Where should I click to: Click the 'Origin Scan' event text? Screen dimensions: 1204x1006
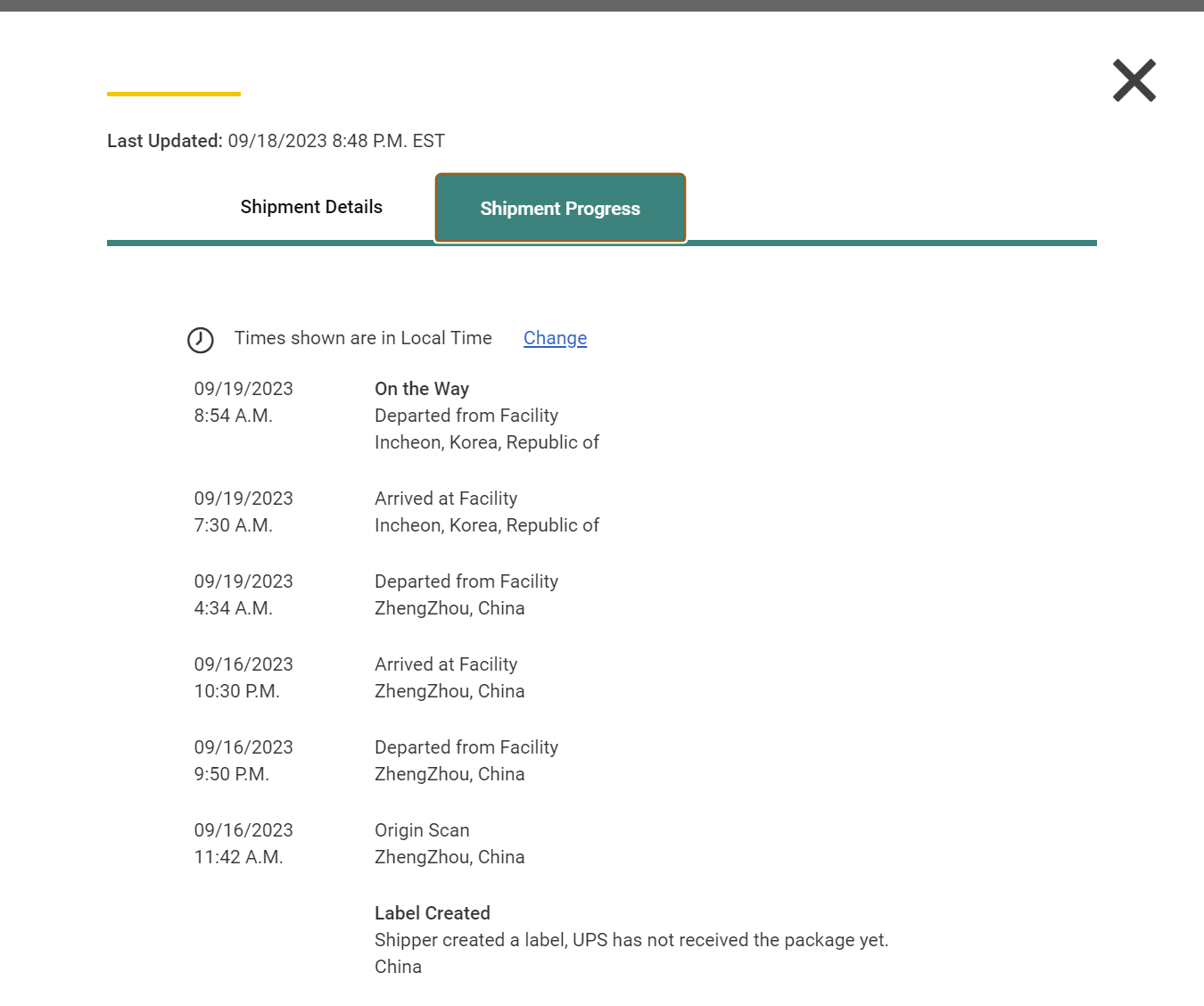point(422,830)
